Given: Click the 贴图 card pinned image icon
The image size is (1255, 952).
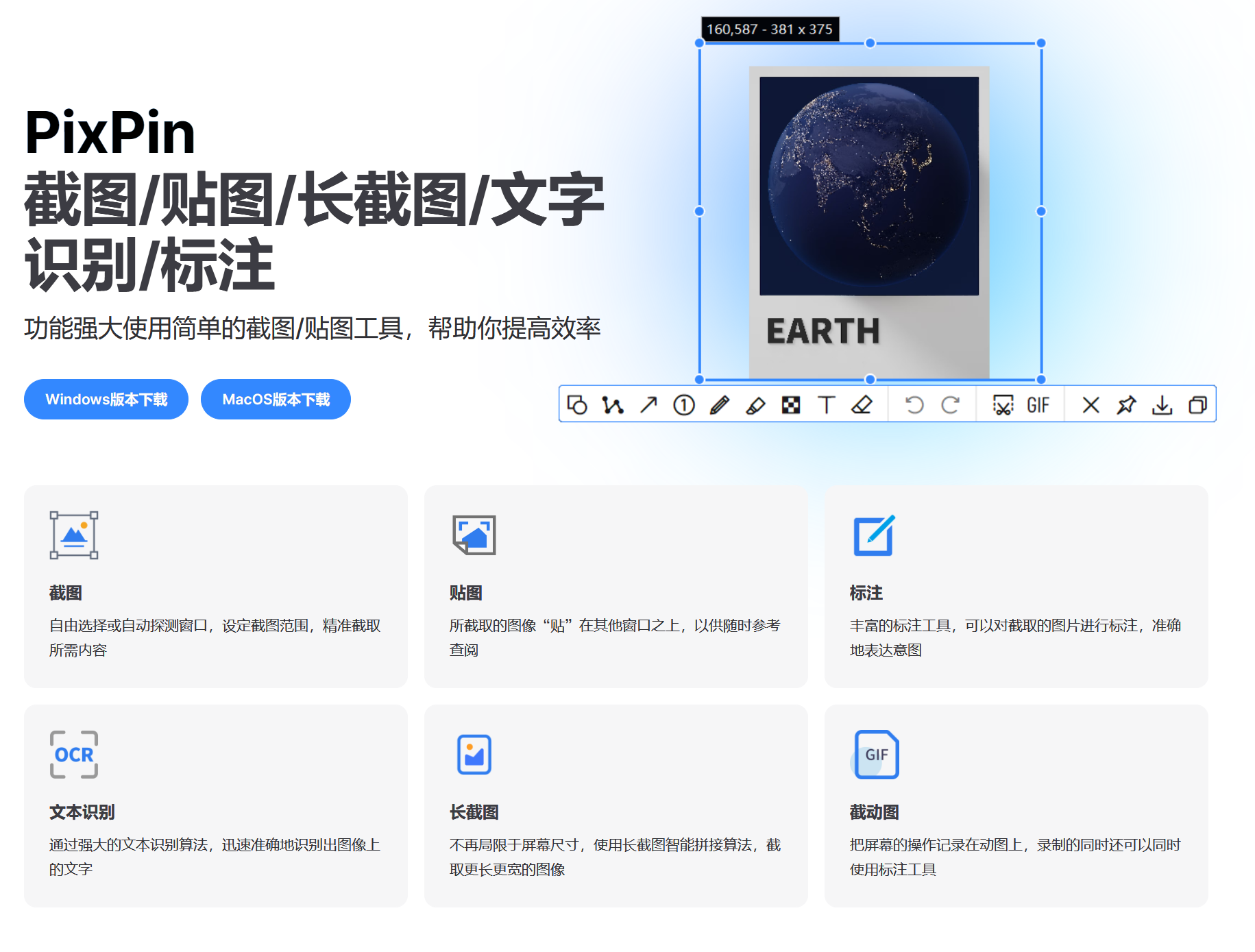Looking at the screenshot, I should coord(474,535).
